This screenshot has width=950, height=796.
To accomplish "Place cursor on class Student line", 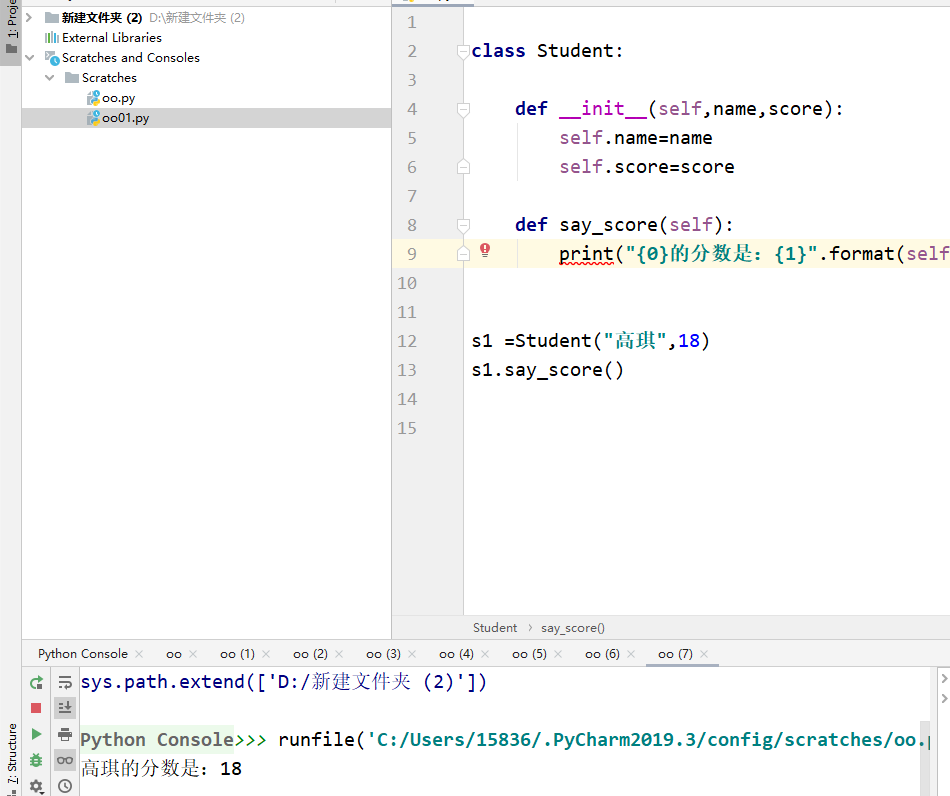I will click(547, 51).
